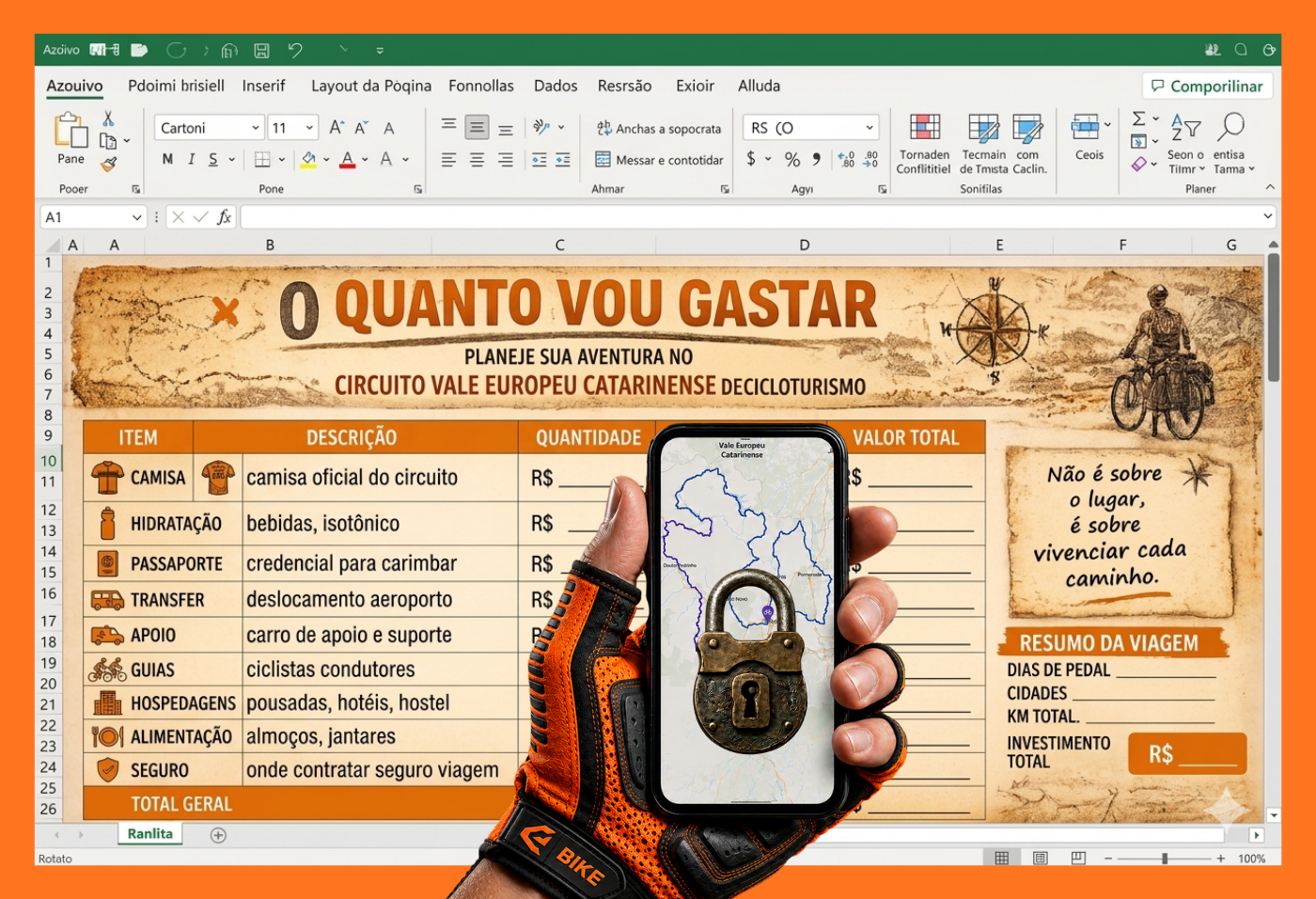The image size is (1316, 899).
Task: Click the AutoSum sigma icon
Action: (1139, 119)
